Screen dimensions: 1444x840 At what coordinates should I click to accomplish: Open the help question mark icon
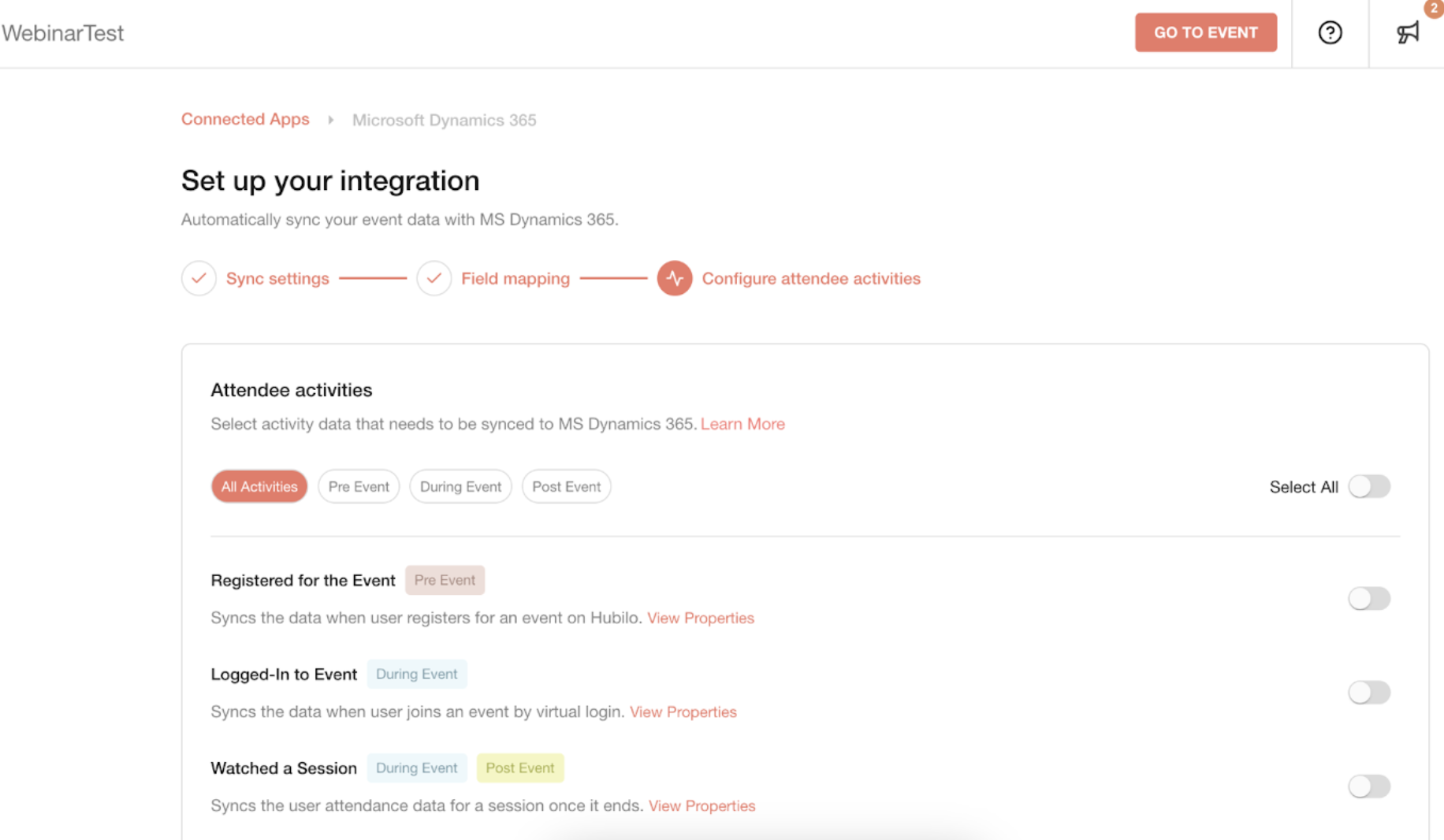pos(1330,33)
